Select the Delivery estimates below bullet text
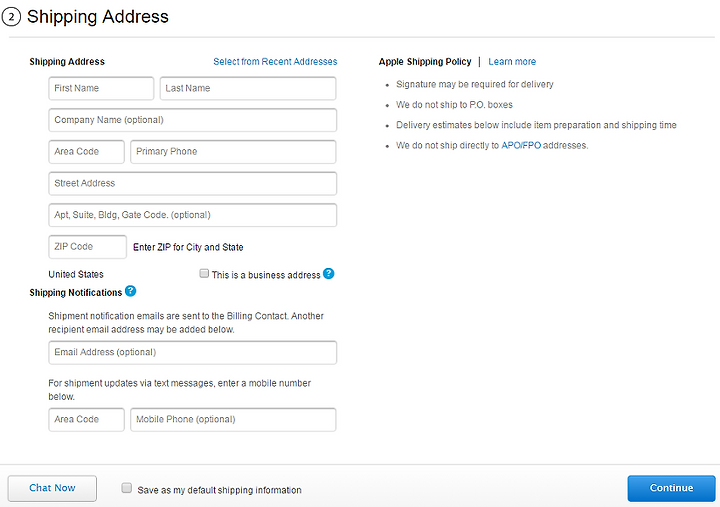The image size is (720, 507). [536, 125]
